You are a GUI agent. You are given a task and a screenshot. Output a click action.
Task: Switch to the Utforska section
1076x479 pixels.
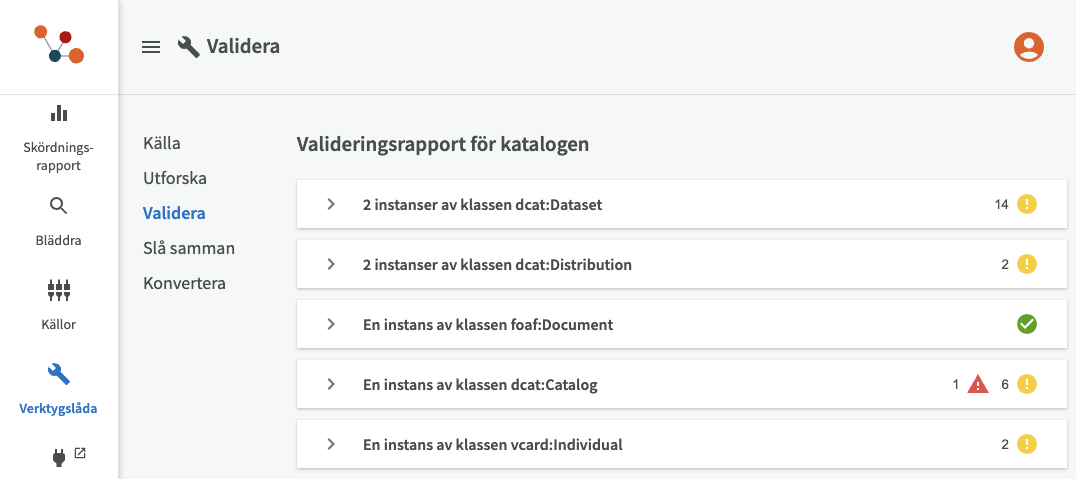175,178
